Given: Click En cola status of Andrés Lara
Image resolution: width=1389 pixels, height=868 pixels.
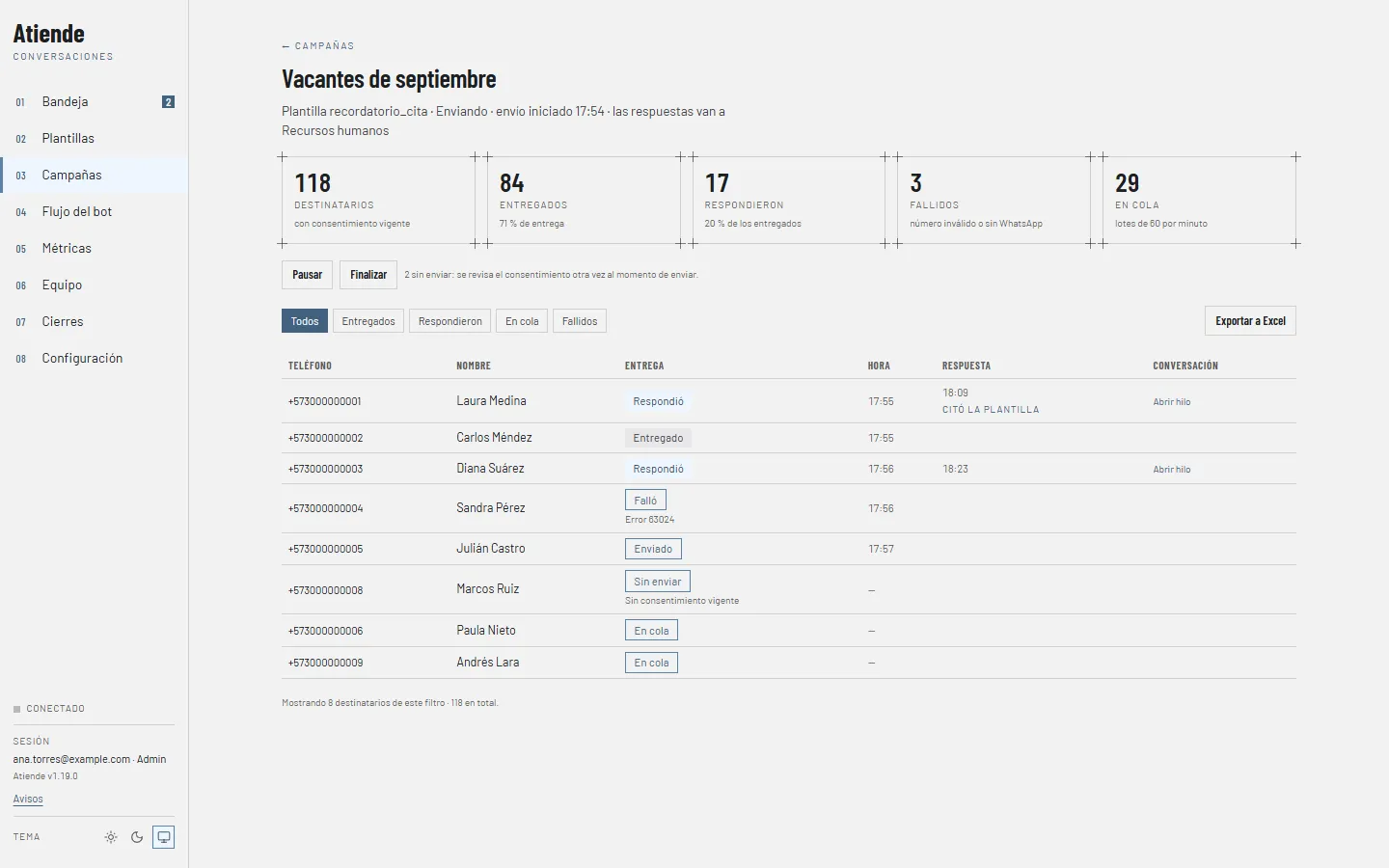Looking at the screenshot, I should (x=651, y=663).
